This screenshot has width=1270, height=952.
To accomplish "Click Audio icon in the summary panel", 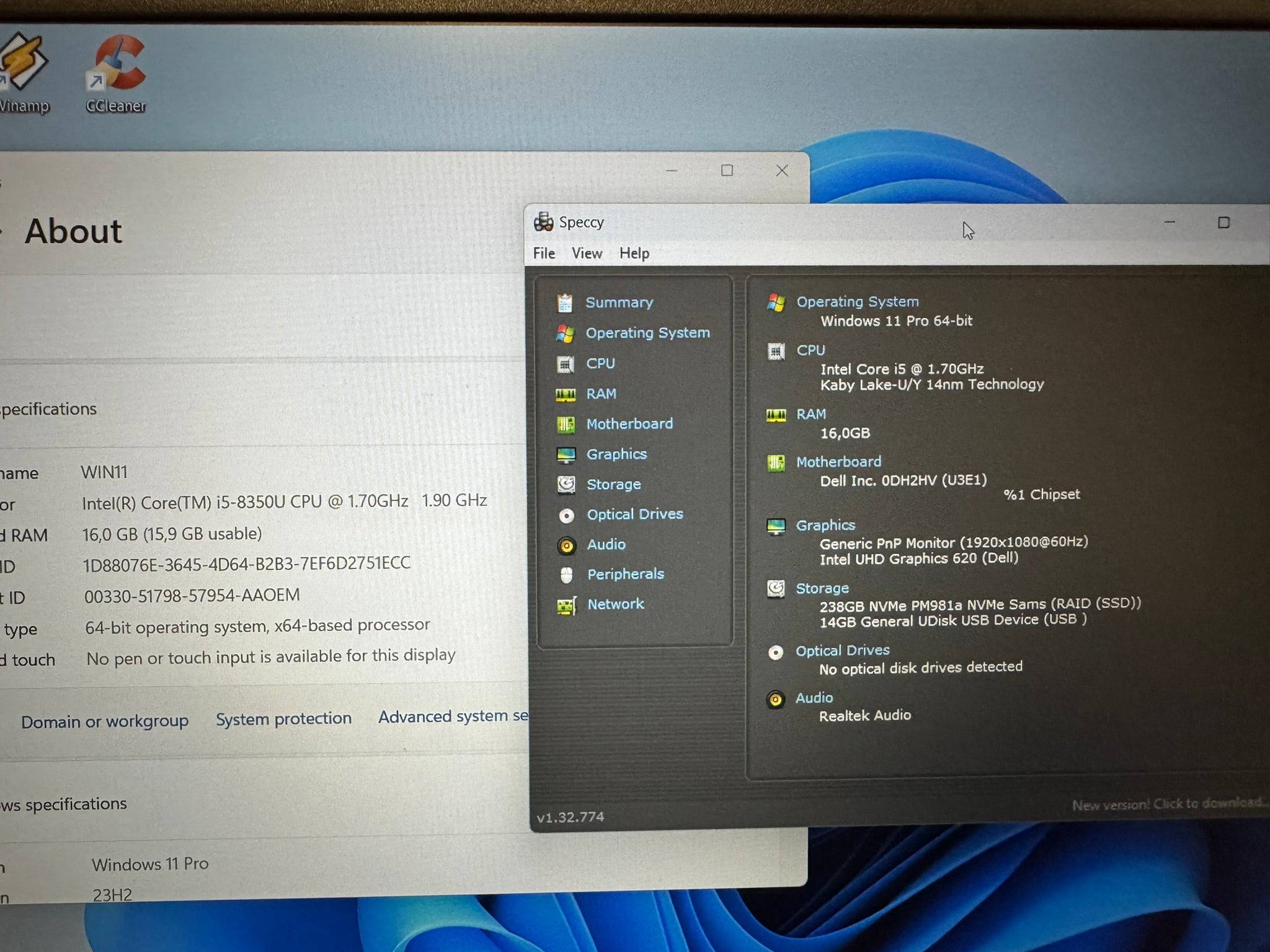I will (775, 700).
